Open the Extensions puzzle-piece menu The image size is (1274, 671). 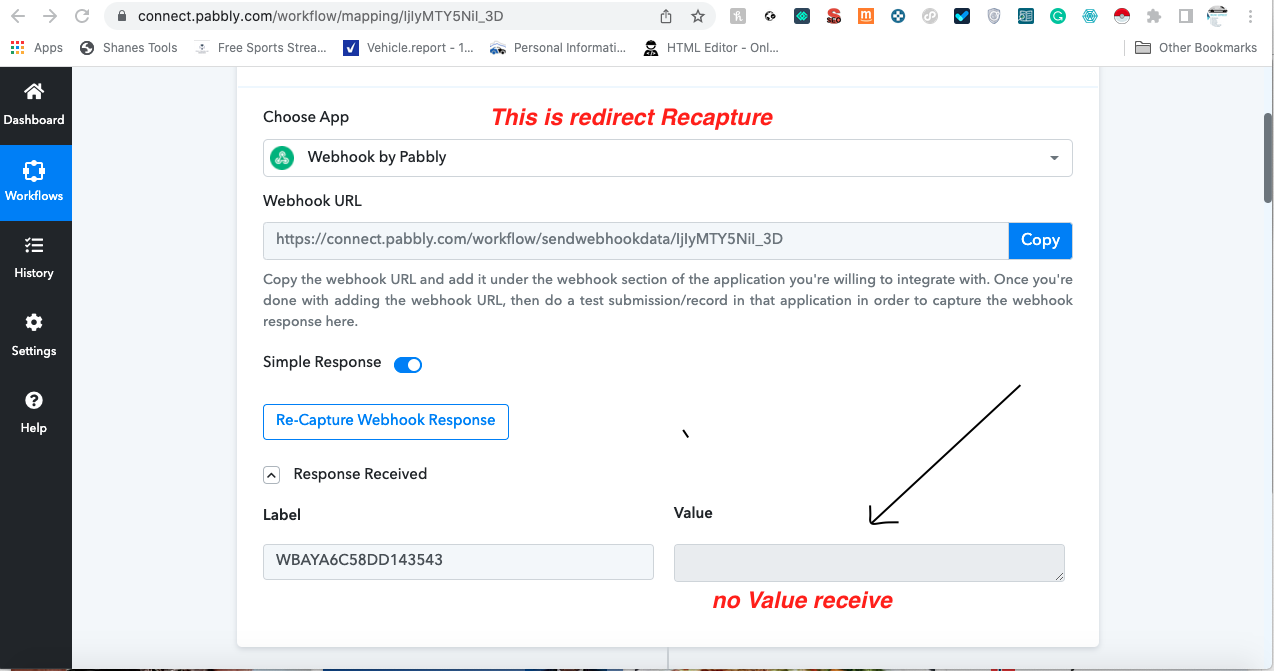(x=1154, y=16)
